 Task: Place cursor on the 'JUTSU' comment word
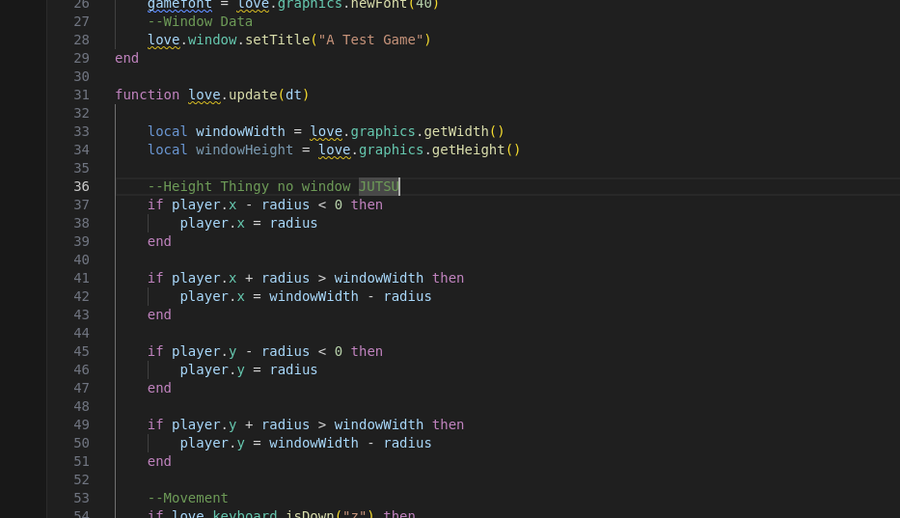[x=379, y=187]
